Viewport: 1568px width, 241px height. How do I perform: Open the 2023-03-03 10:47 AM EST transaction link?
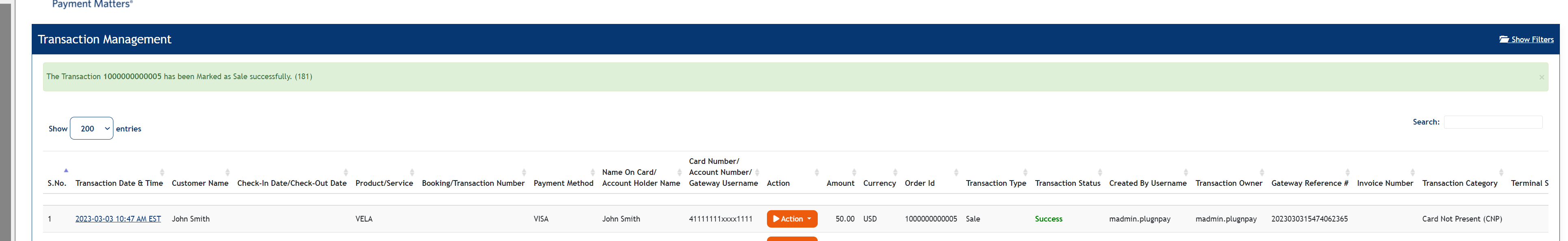click(118, 219)
